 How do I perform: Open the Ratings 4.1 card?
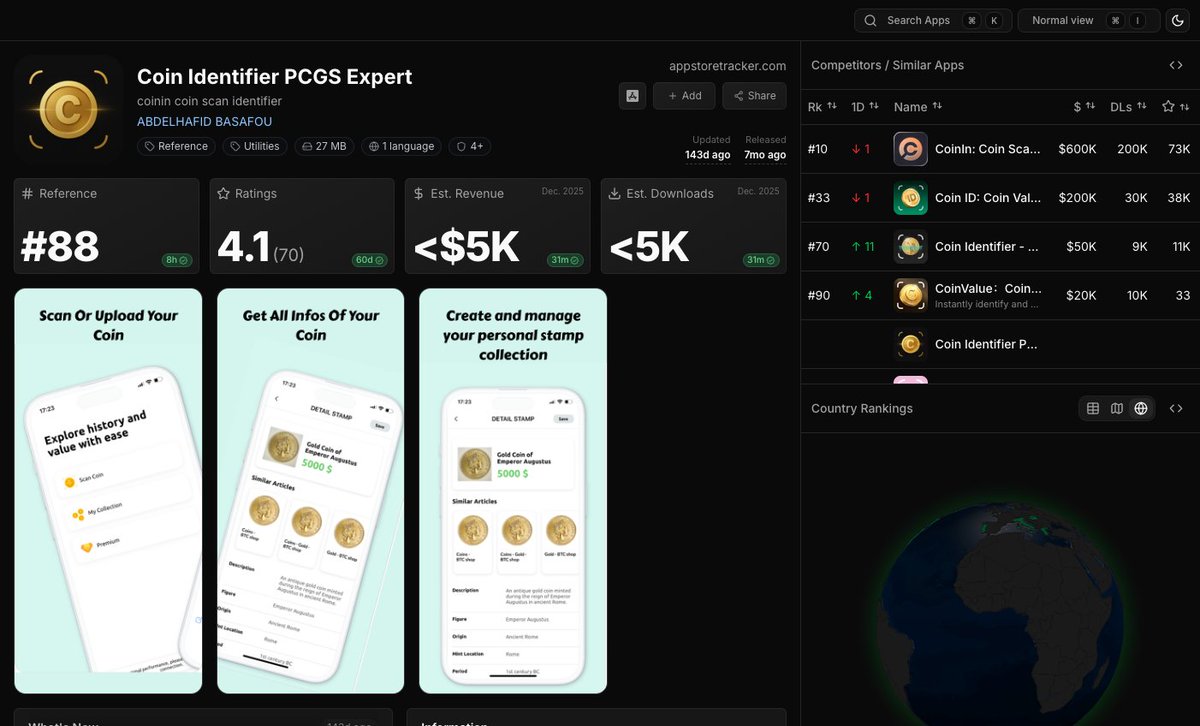[302, 226]
